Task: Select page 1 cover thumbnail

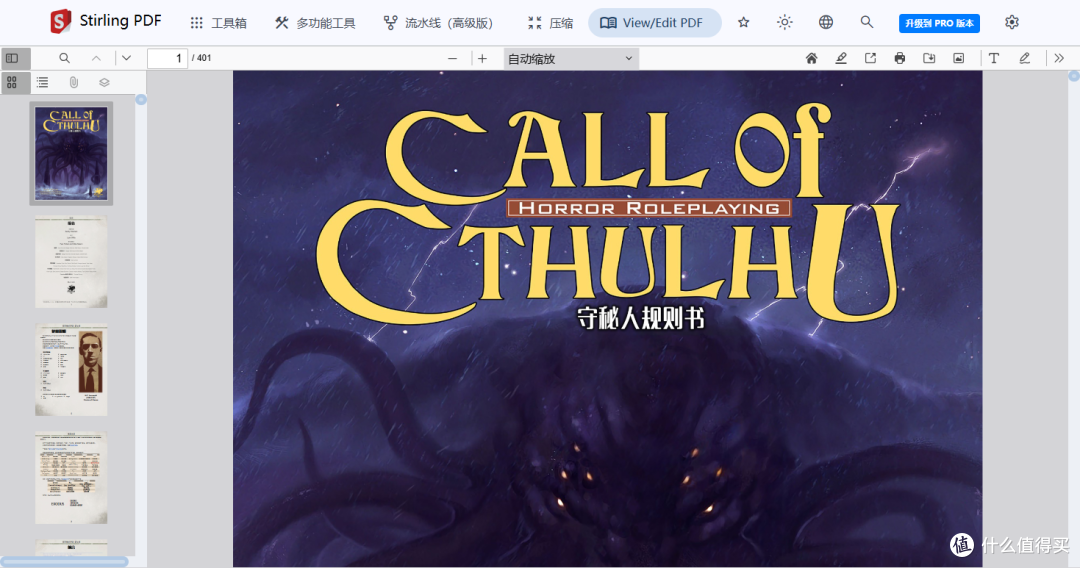Action: (71, 154)
